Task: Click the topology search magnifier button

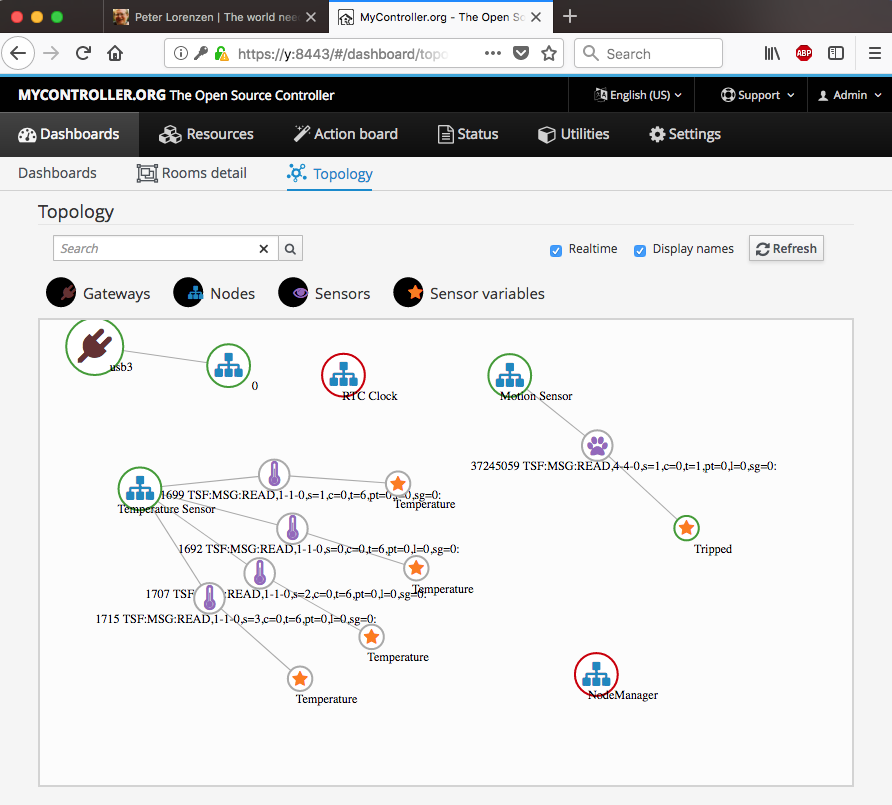Action: click(x=290, y=249)
